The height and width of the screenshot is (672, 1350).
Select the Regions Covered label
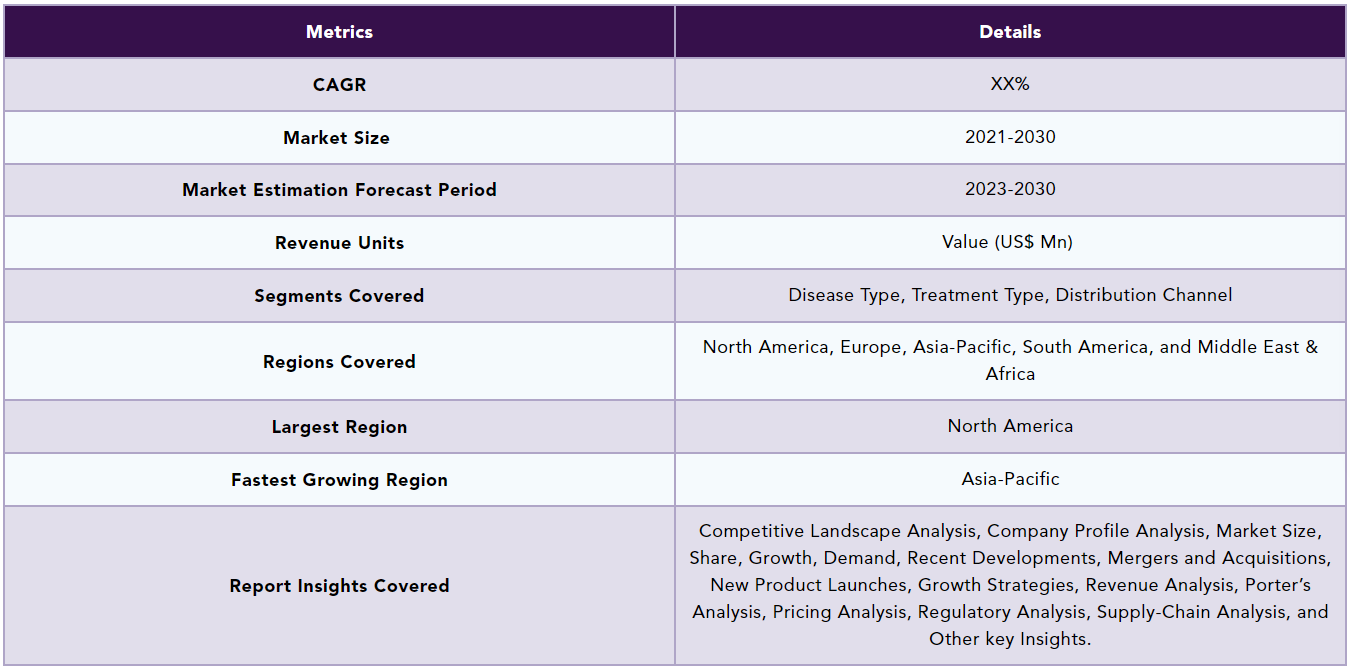point(339,362)
